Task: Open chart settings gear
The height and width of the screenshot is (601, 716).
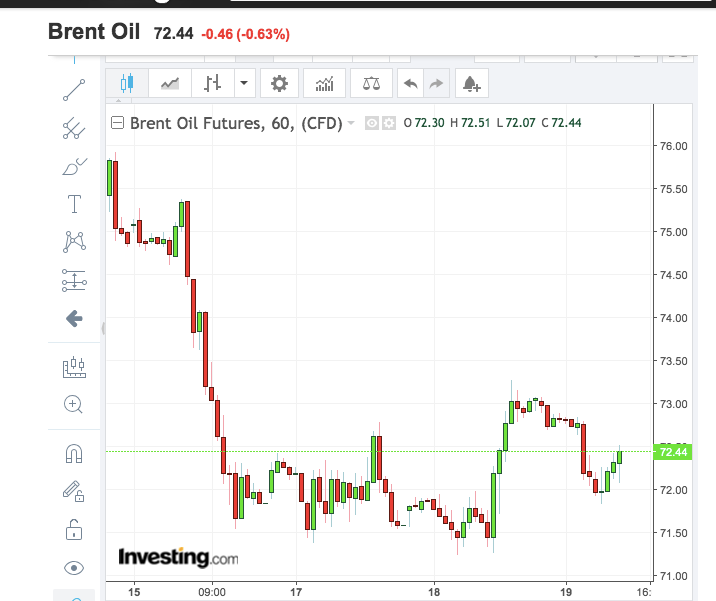Action: (x=279, y=84)
